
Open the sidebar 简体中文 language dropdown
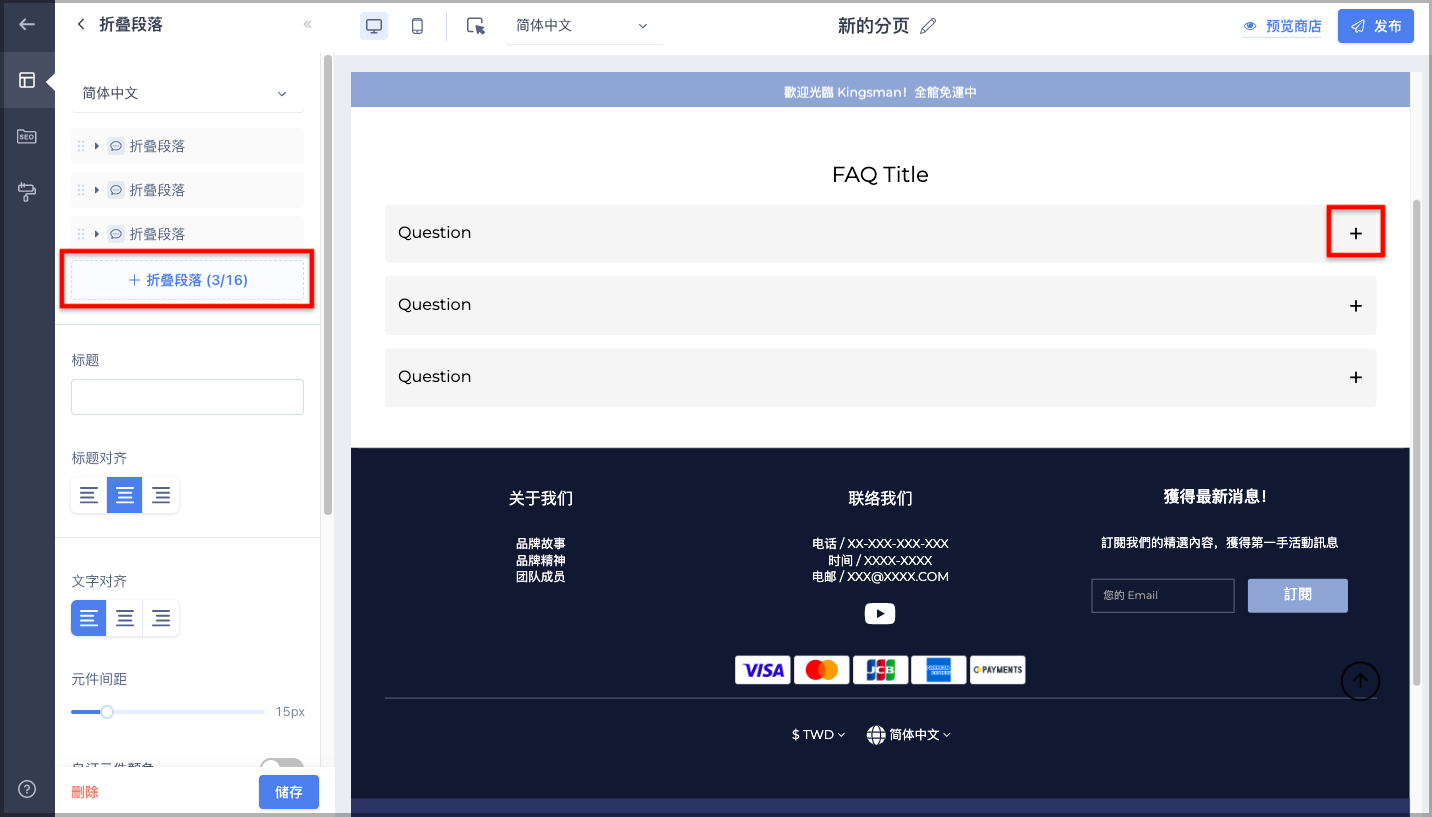[x=187, y=93]
